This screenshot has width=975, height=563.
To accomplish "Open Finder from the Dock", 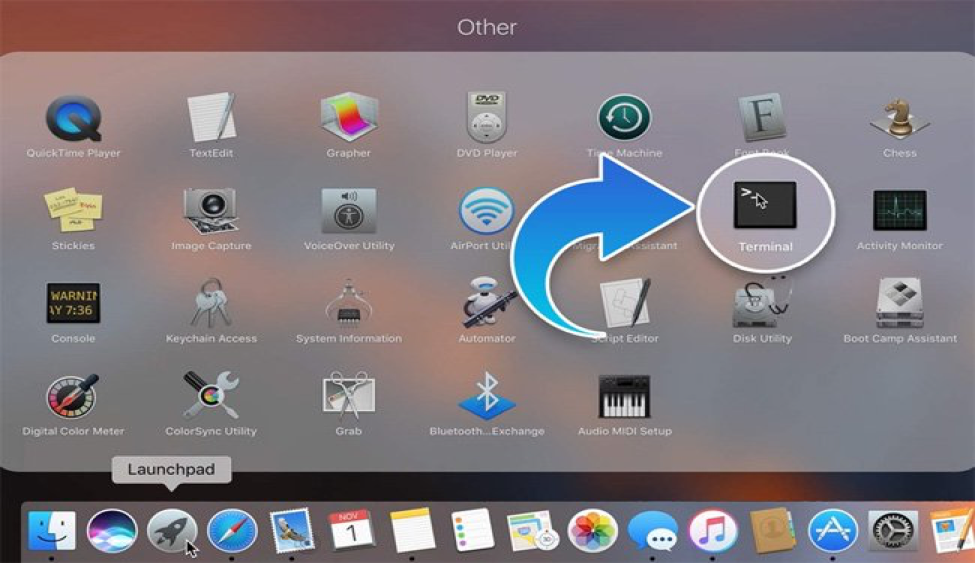I will tap(52, 531).
